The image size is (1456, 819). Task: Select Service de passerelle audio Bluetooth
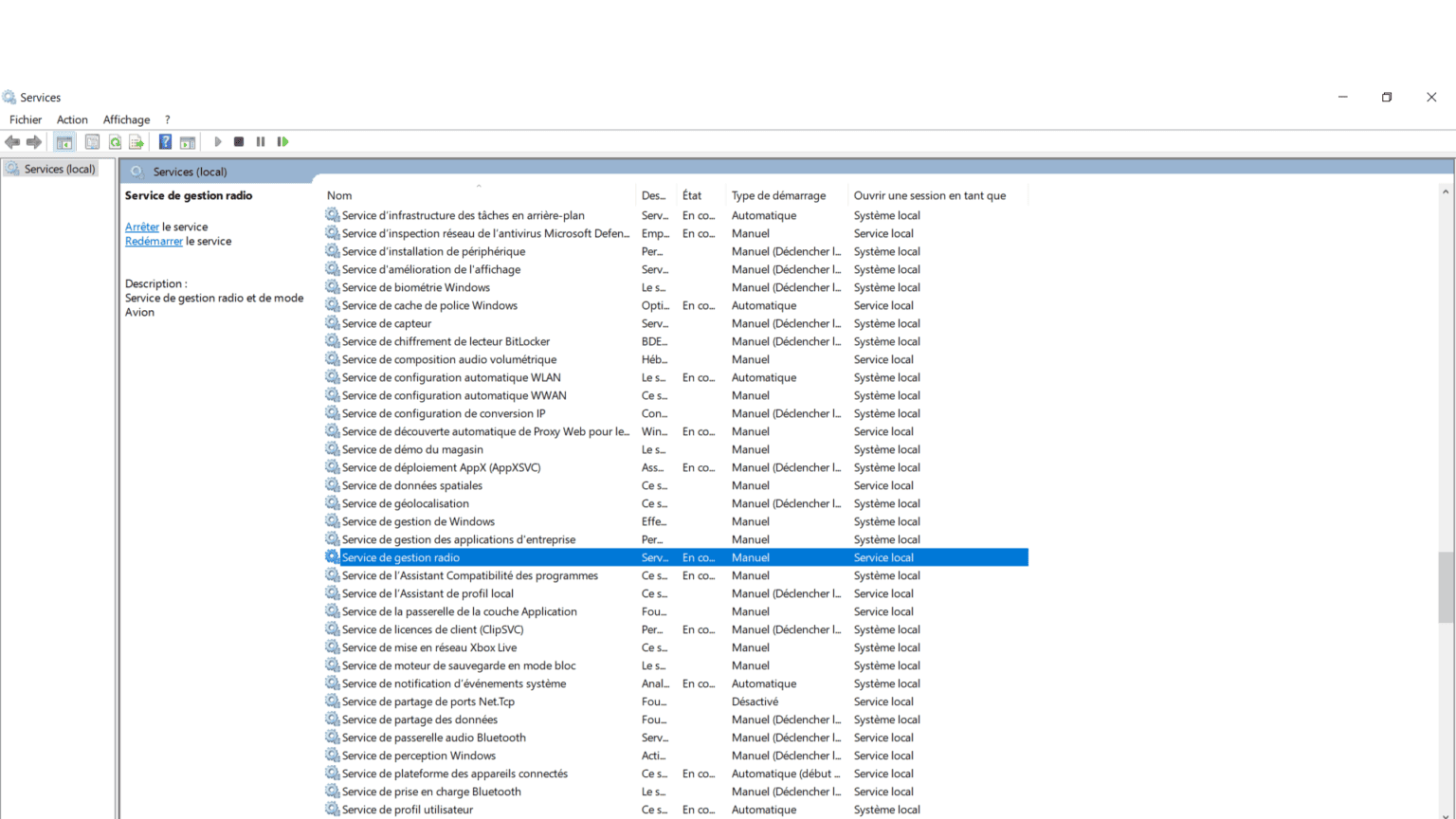(x=434, y=737)
